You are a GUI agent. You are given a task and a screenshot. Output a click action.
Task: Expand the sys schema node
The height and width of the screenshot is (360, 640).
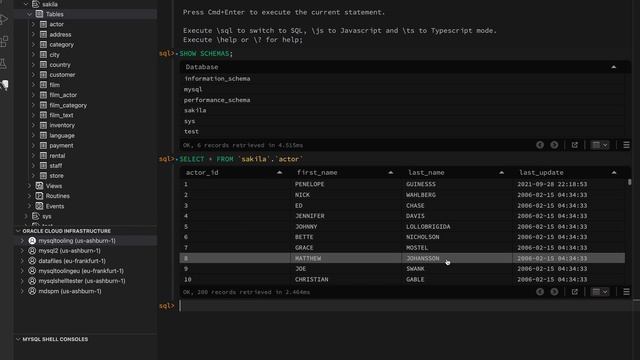tap(26, 216)
